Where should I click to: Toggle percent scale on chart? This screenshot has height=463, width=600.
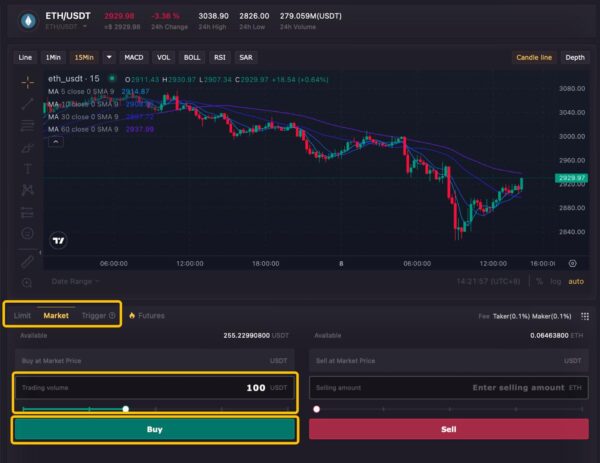tap(540, 281)
